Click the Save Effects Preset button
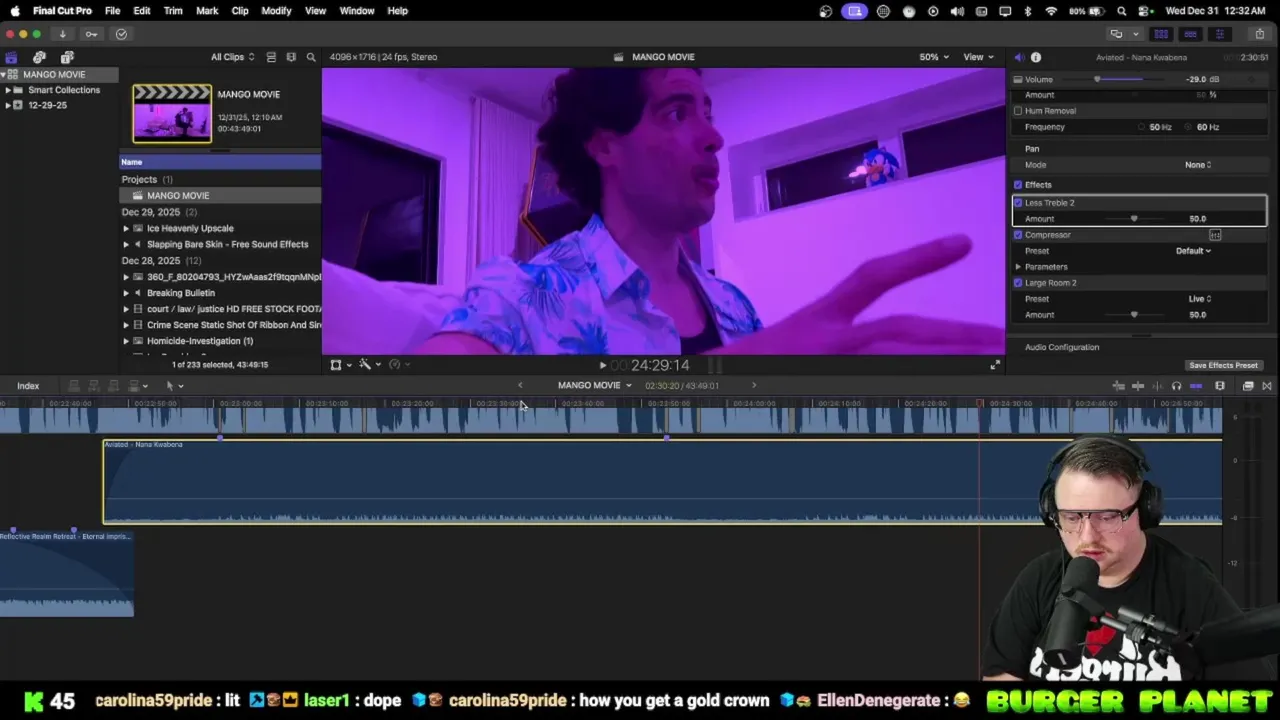The image size is (1280, 720). 1223,365
